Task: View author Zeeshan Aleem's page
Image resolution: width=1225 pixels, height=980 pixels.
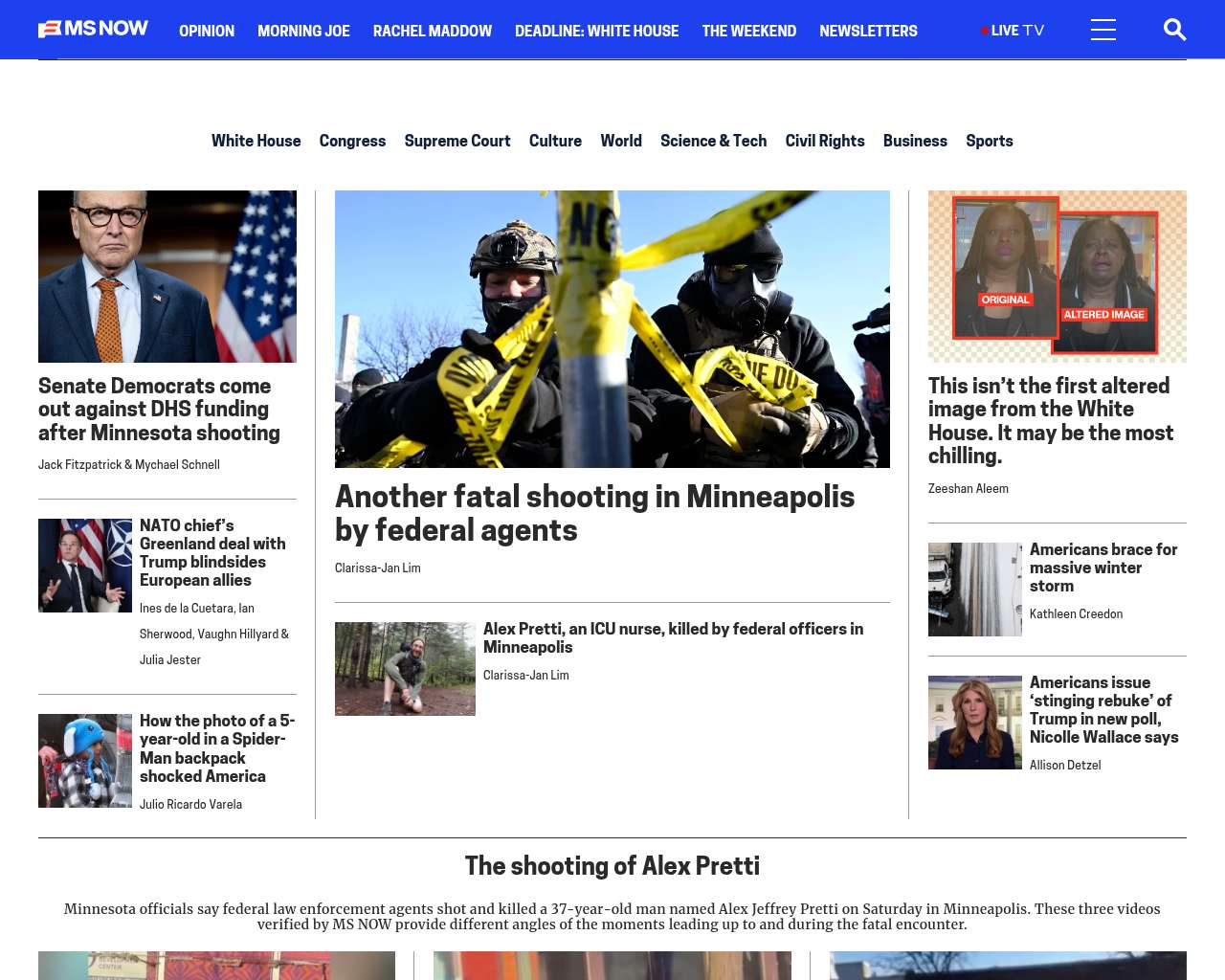Action: point(968,488)
